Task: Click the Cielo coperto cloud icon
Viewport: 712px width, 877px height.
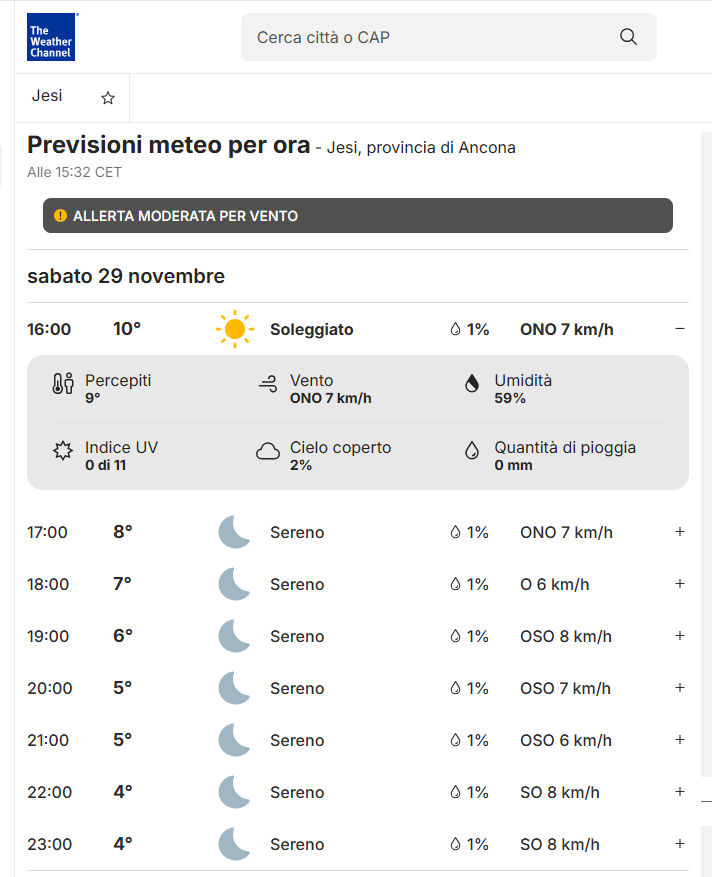Action: 268,452
